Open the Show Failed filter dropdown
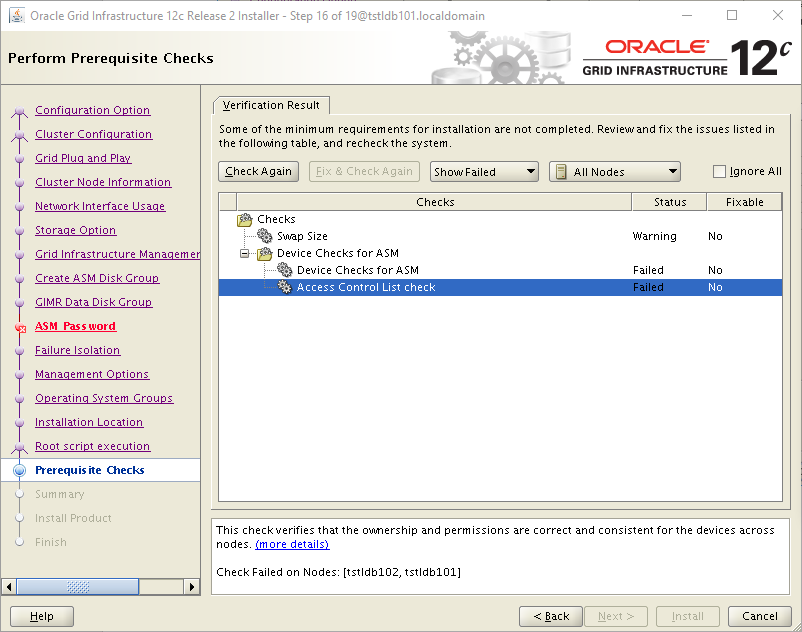The image size is (802, 632). pyautogui.click(x=484, y=172)
